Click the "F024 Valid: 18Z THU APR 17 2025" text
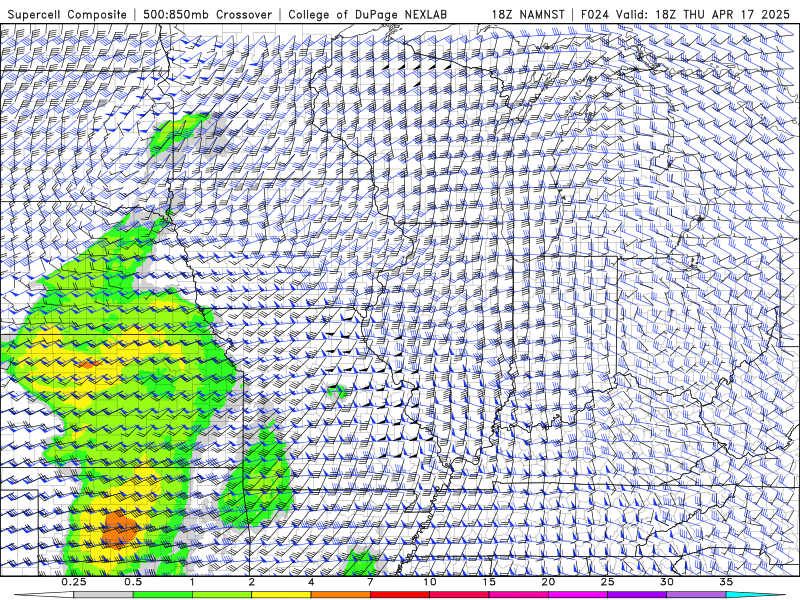Screen dimensions: 800x600 coord(685,14)
